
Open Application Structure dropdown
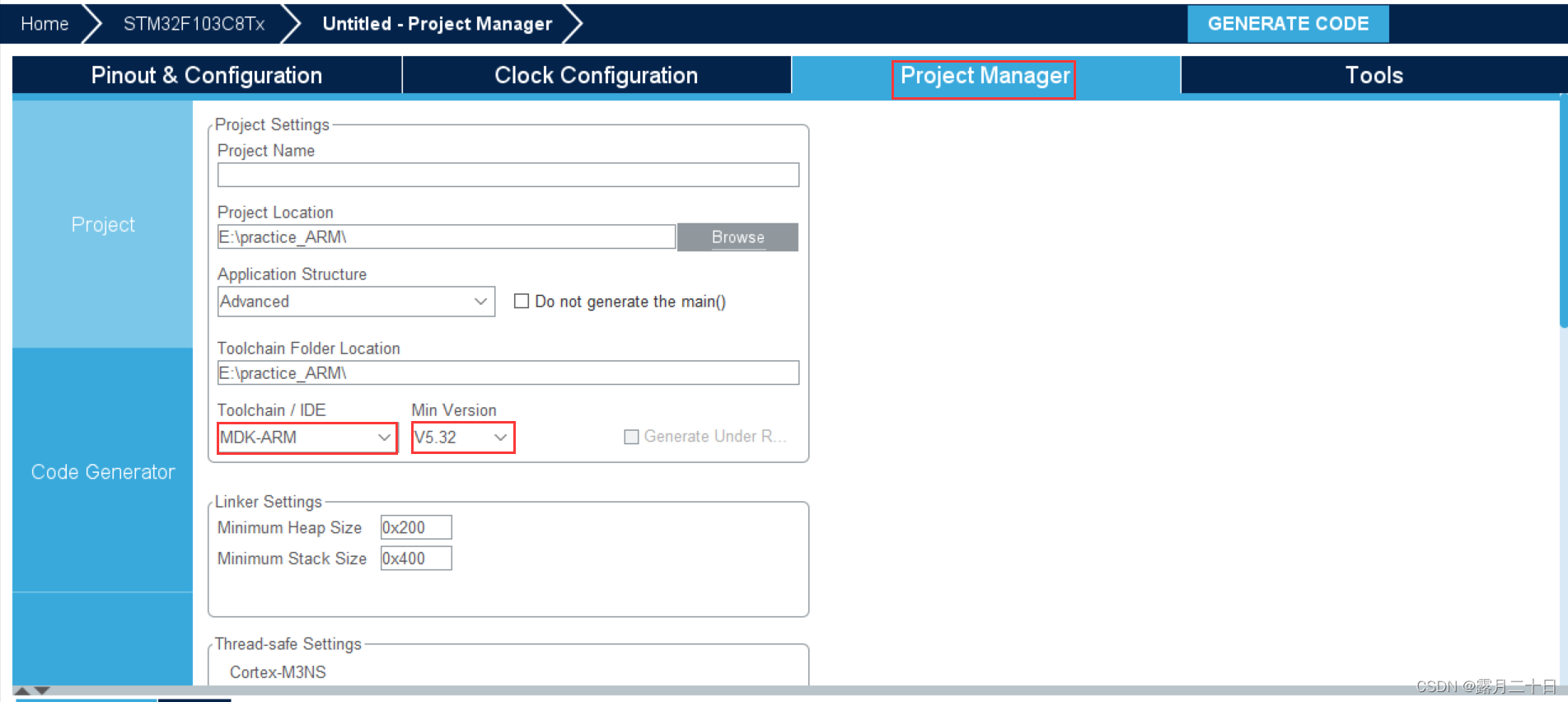(356, 302)
